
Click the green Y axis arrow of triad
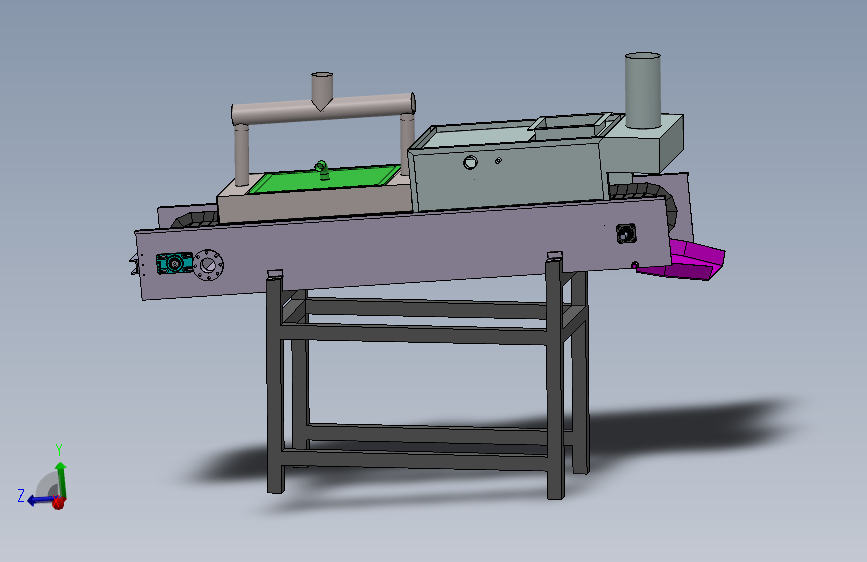point(61,479)
